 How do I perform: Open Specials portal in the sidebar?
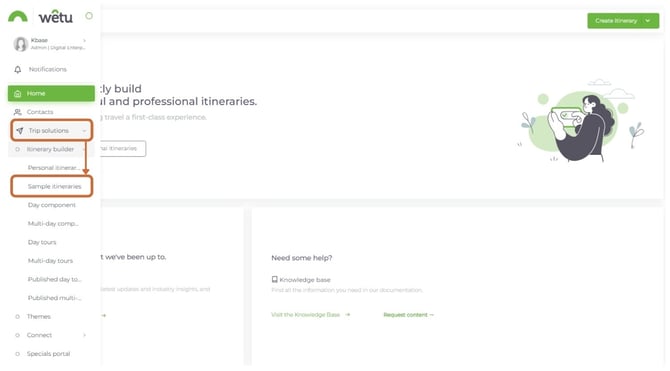[48, 354]
